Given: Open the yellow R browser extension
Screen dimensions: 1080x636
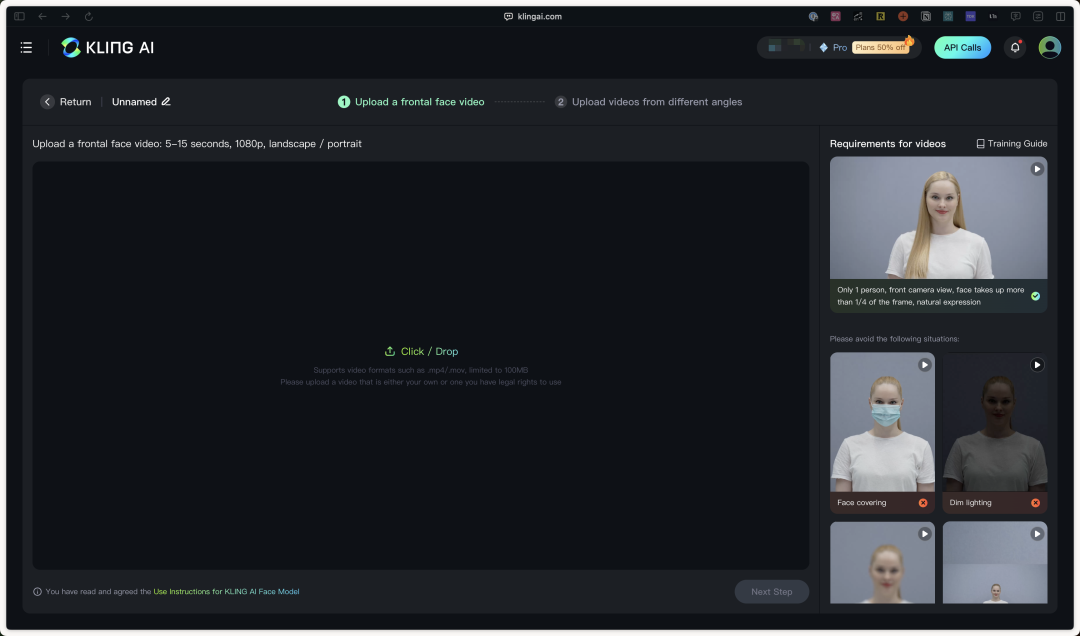Looking at the screenshot, I should point(880,17).
